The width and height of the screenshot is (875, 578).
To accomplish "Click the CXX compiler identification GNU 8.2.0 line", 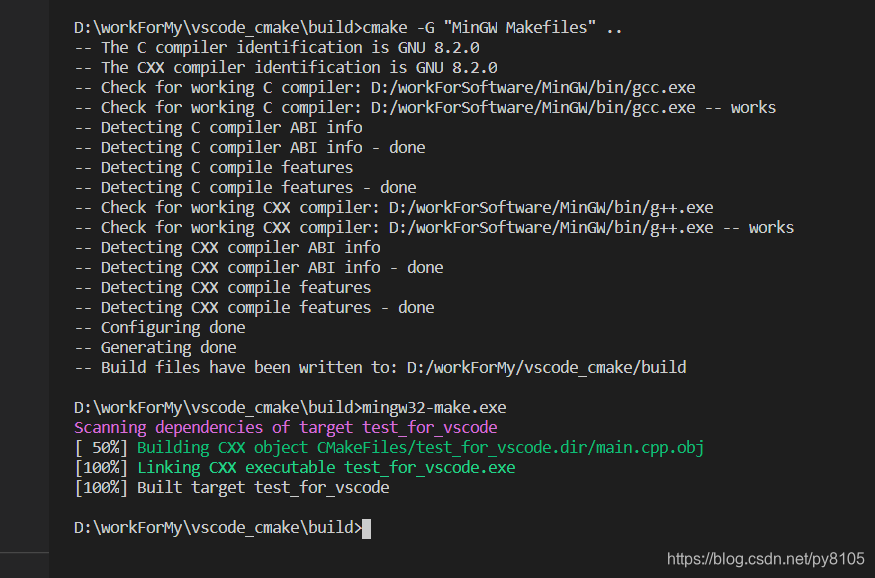I will [286, 68].
